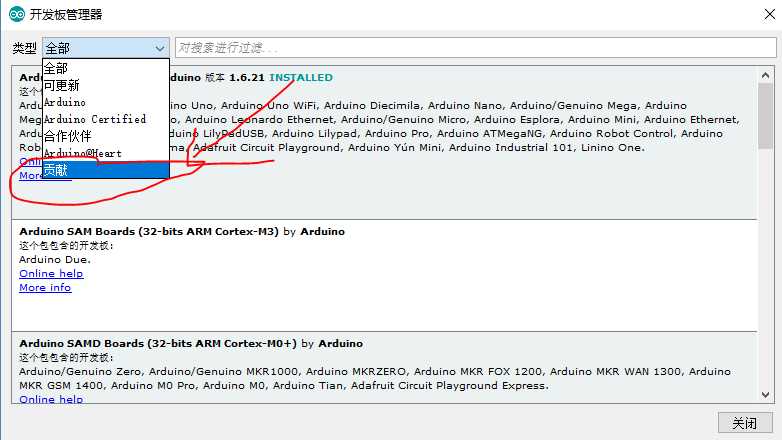Click the INSTALLED status label

point(301,77)
